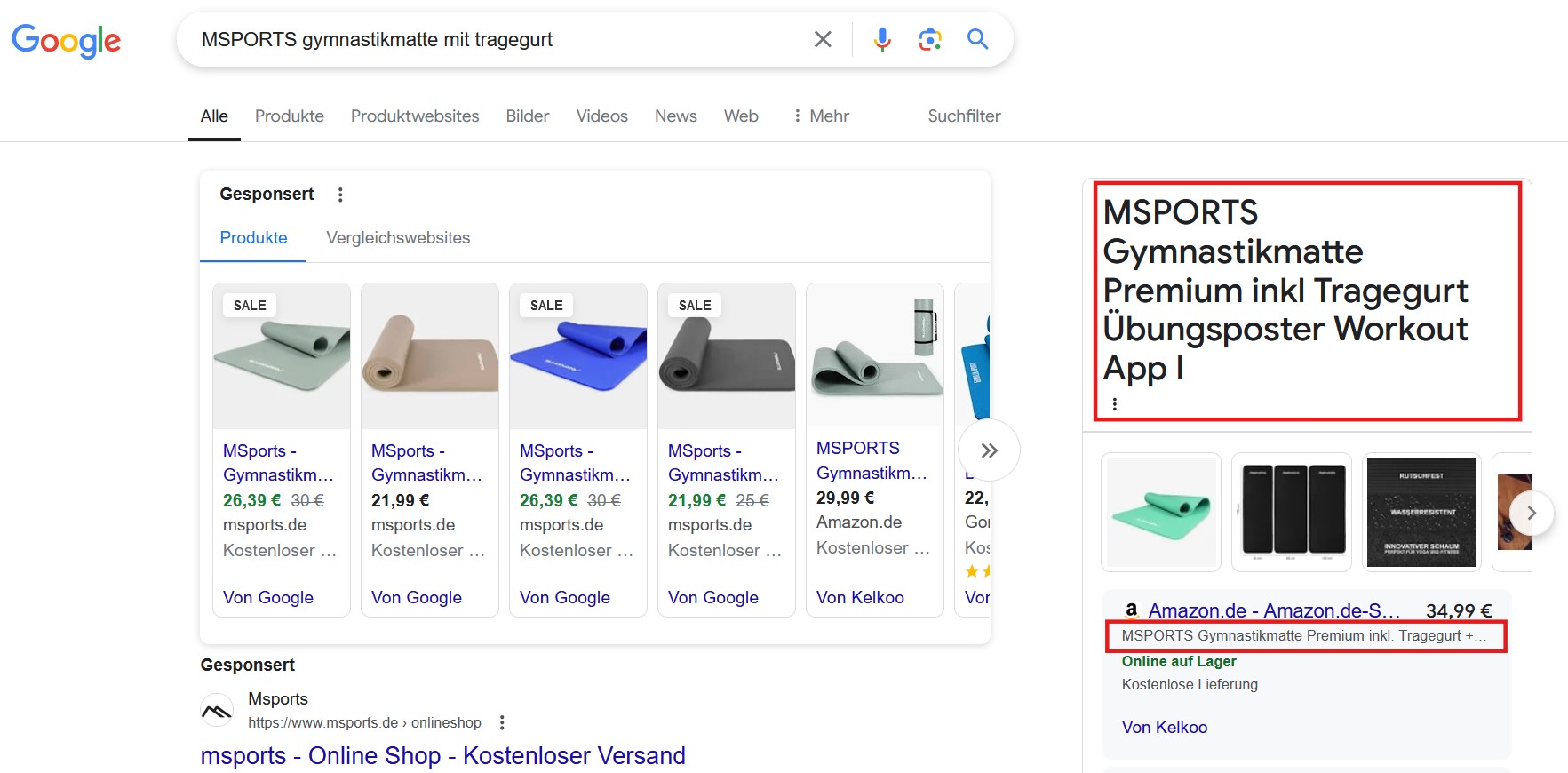Click the Kostenlose Lieferung text in the Amazon offer card
Screen dimensions: 1568x773
coord(1190,684)
